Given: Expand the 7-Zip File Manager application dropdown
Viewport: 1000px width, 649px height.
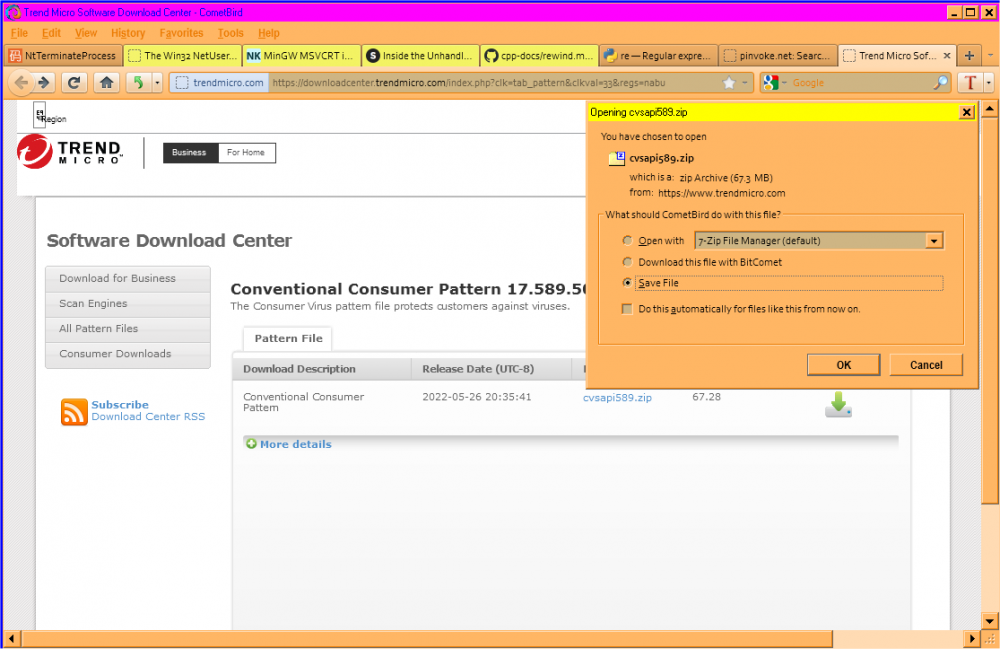Looking at the screenshot, I should point(934,241).
